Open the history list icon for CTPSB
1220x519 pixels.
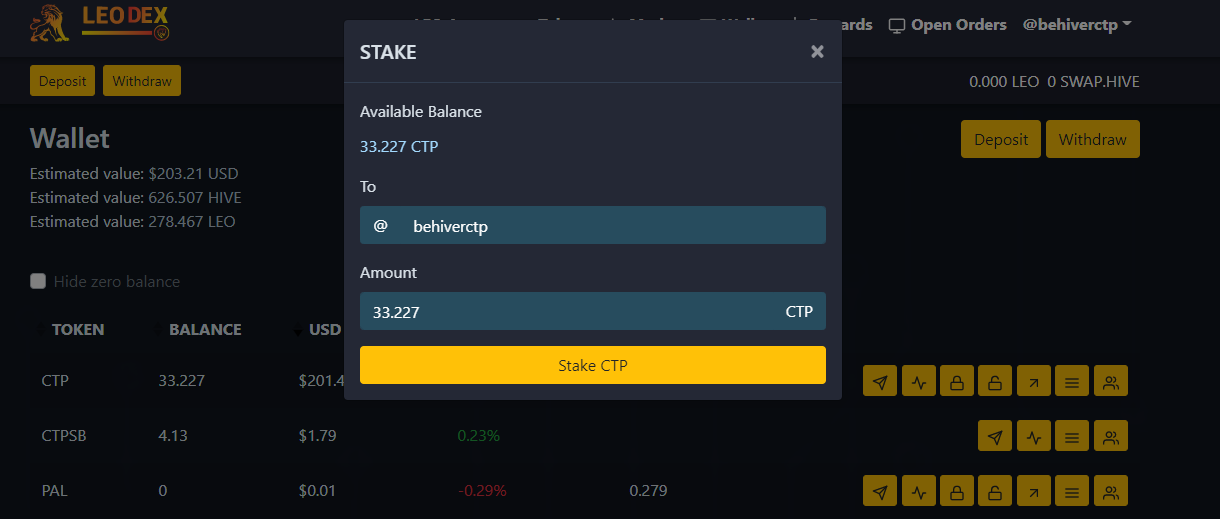pos(1072,436)
